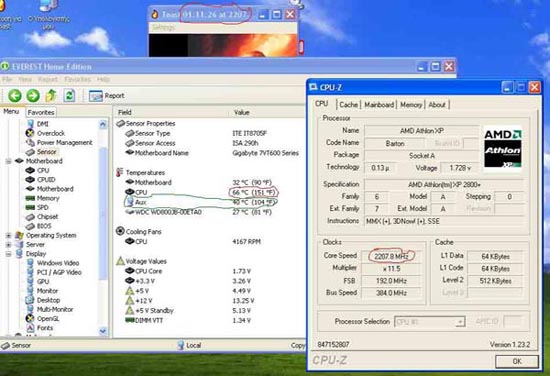This screenshot has width=550, height=376.
Task: Open the View menu in EVEREST
Action: click(25, 79)
